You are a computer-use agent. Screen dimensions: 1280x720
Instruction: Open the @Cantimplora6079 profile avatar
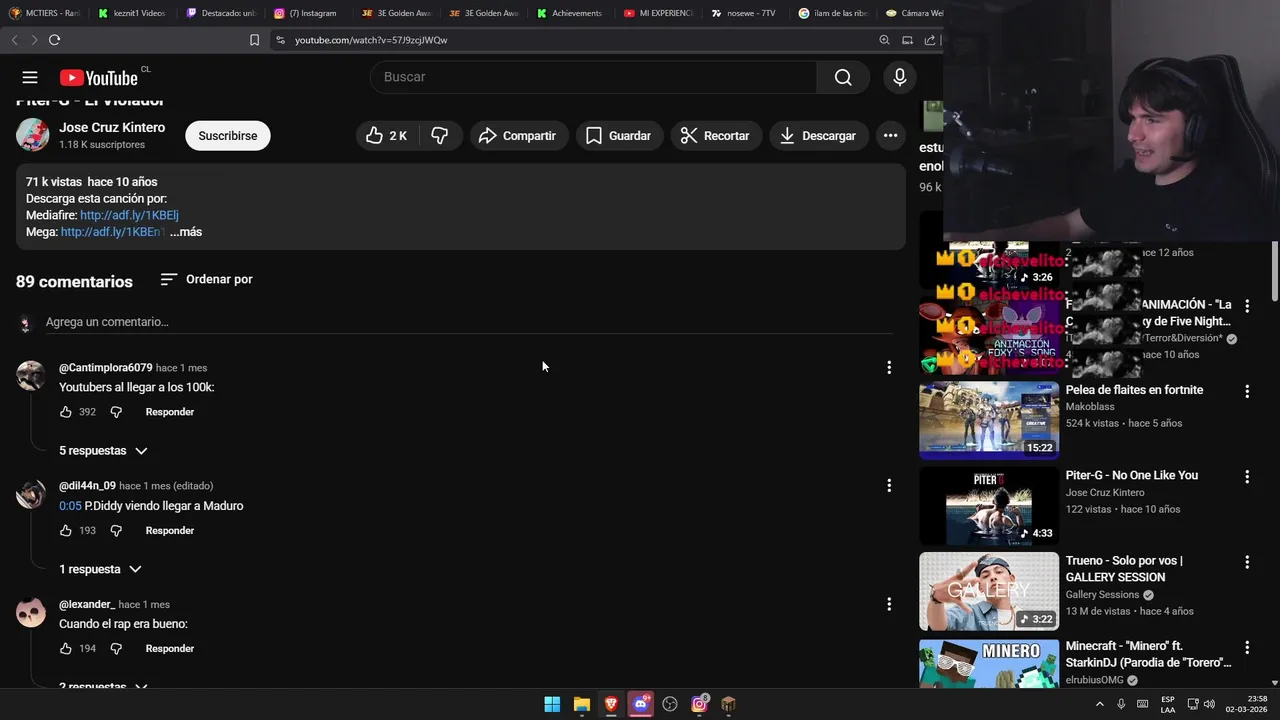[x=31, y=375]
